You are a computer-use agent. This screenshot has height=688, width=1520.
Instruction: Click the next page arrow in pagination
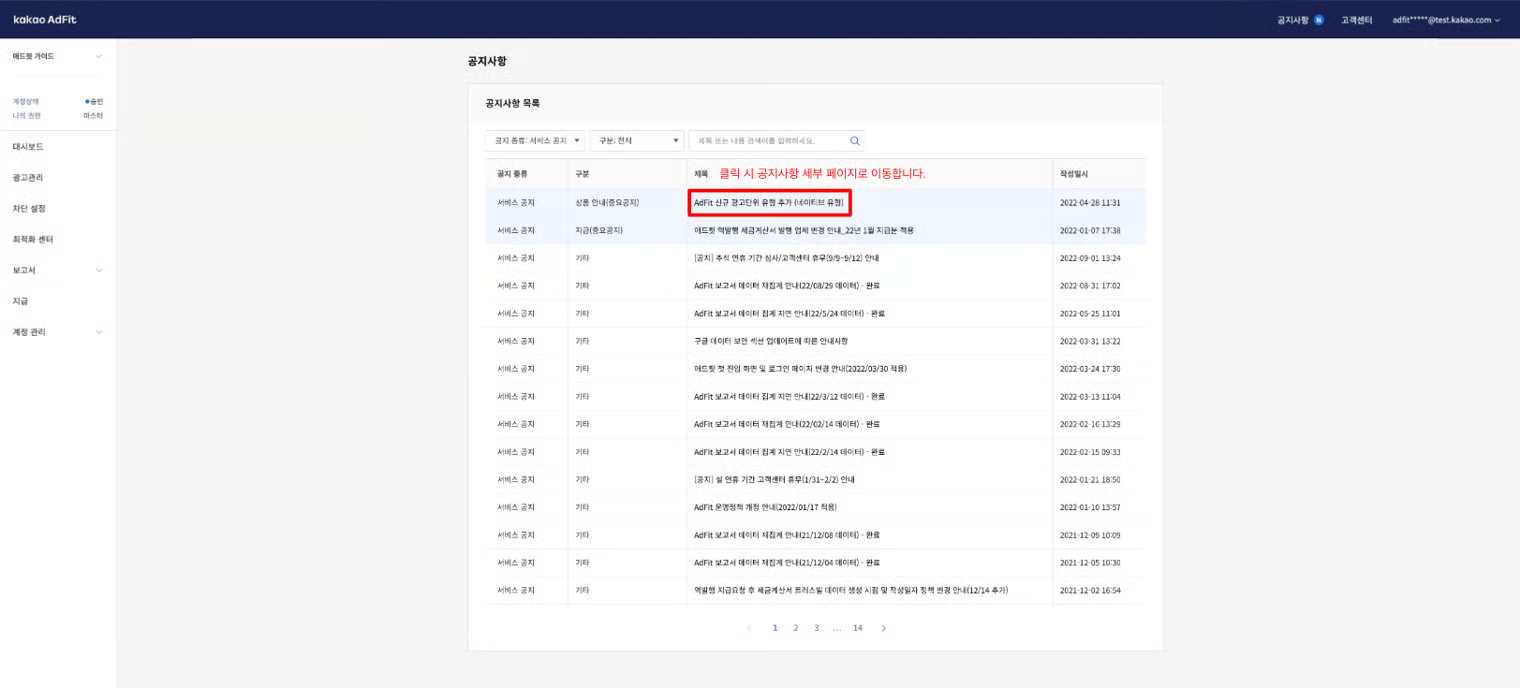[x=883, y=628]
